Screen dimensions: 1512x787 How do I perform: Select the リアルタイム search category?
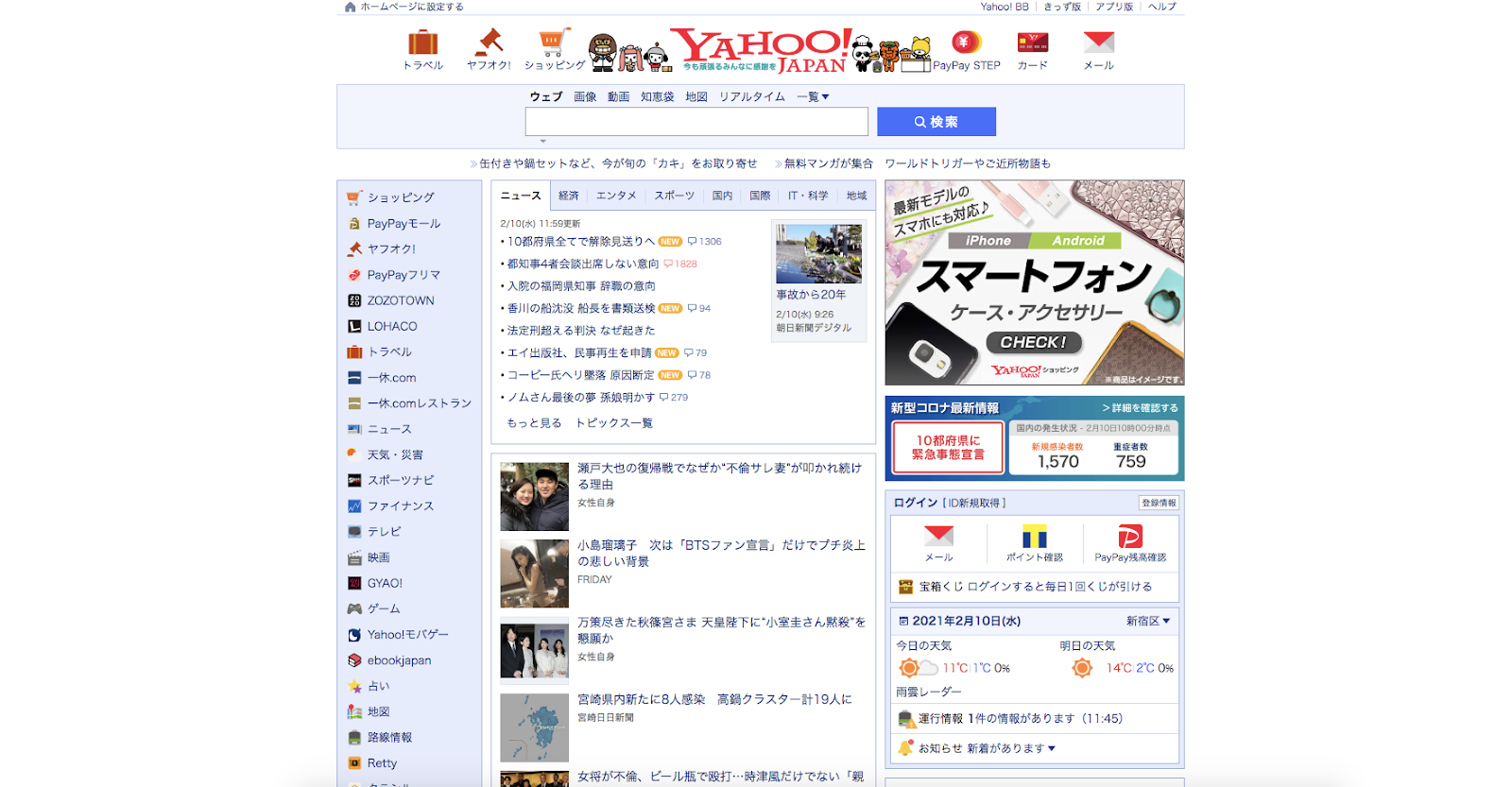click(x=752, y=96)
